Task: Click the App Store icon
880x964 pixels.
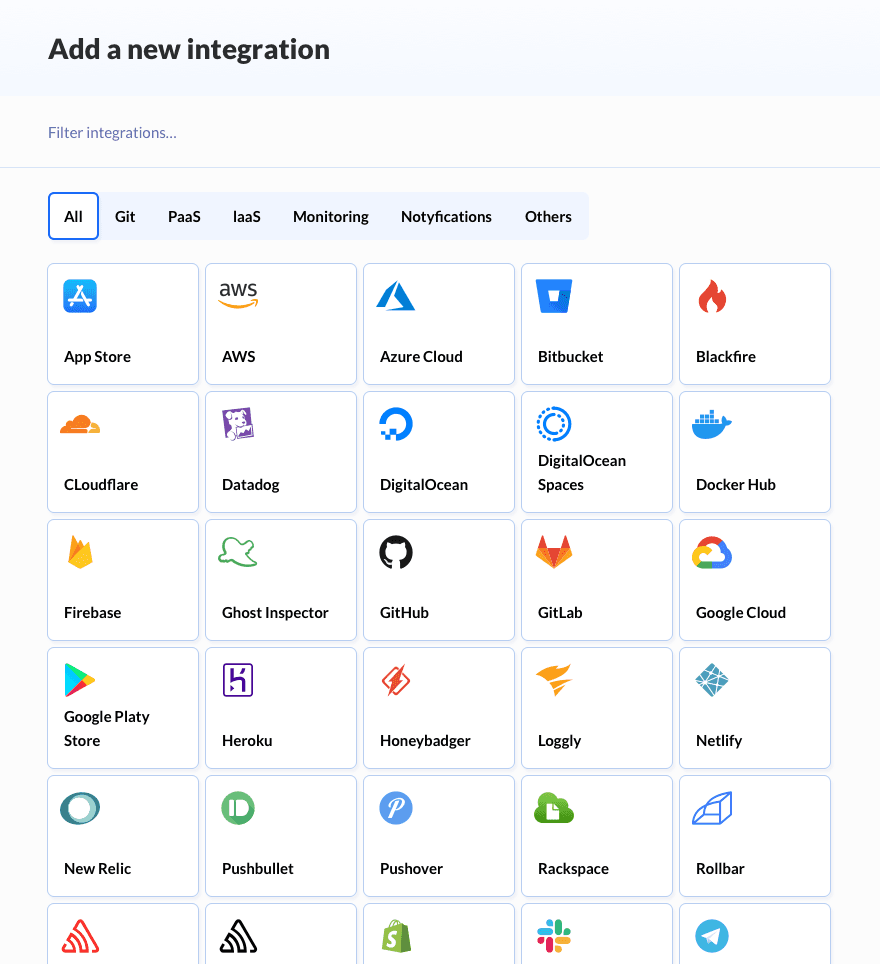Action: pos(80,296)
